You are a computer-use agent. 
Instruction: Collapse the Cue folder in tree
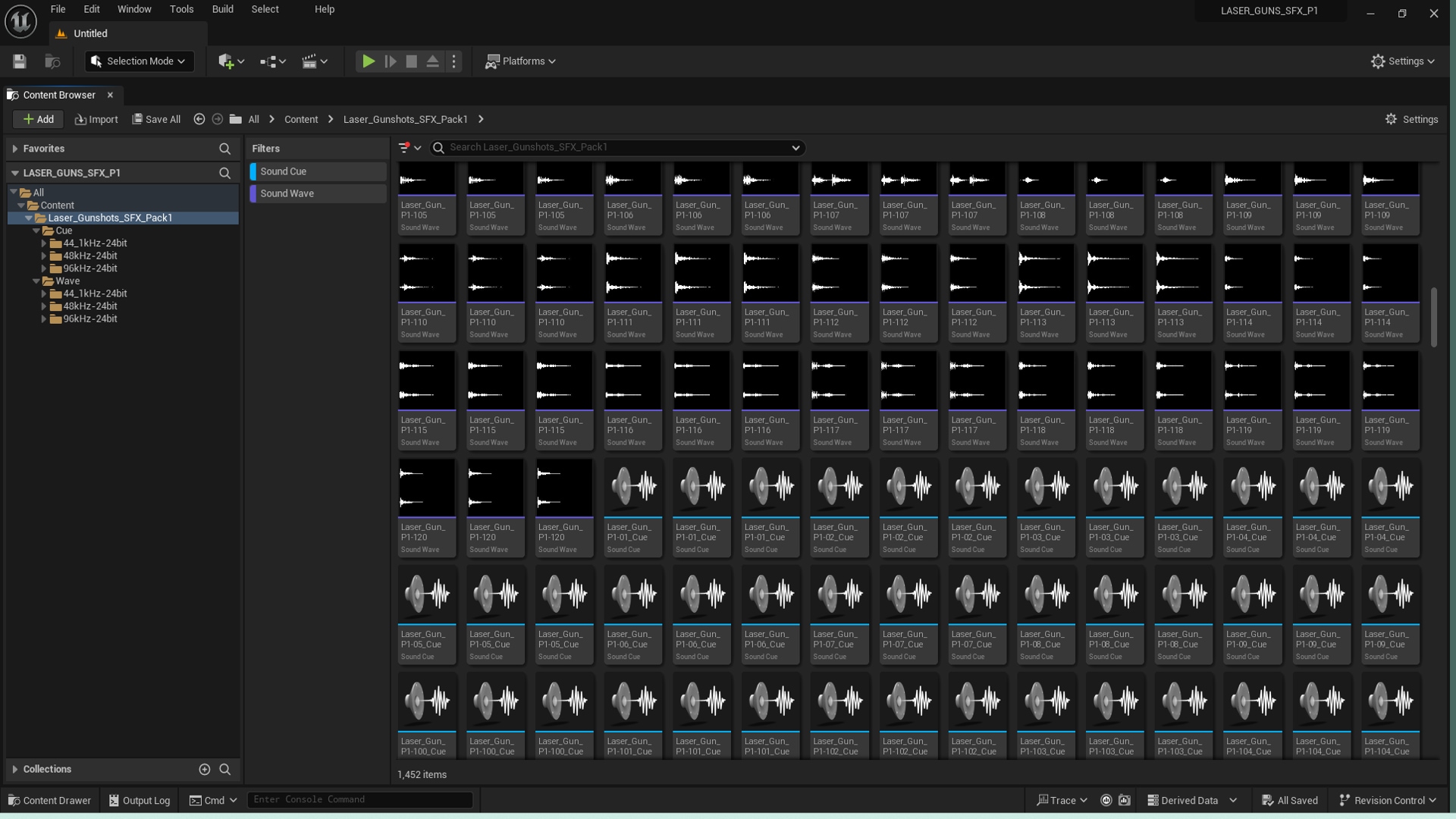pyautogui.click(x=36, y=231)
